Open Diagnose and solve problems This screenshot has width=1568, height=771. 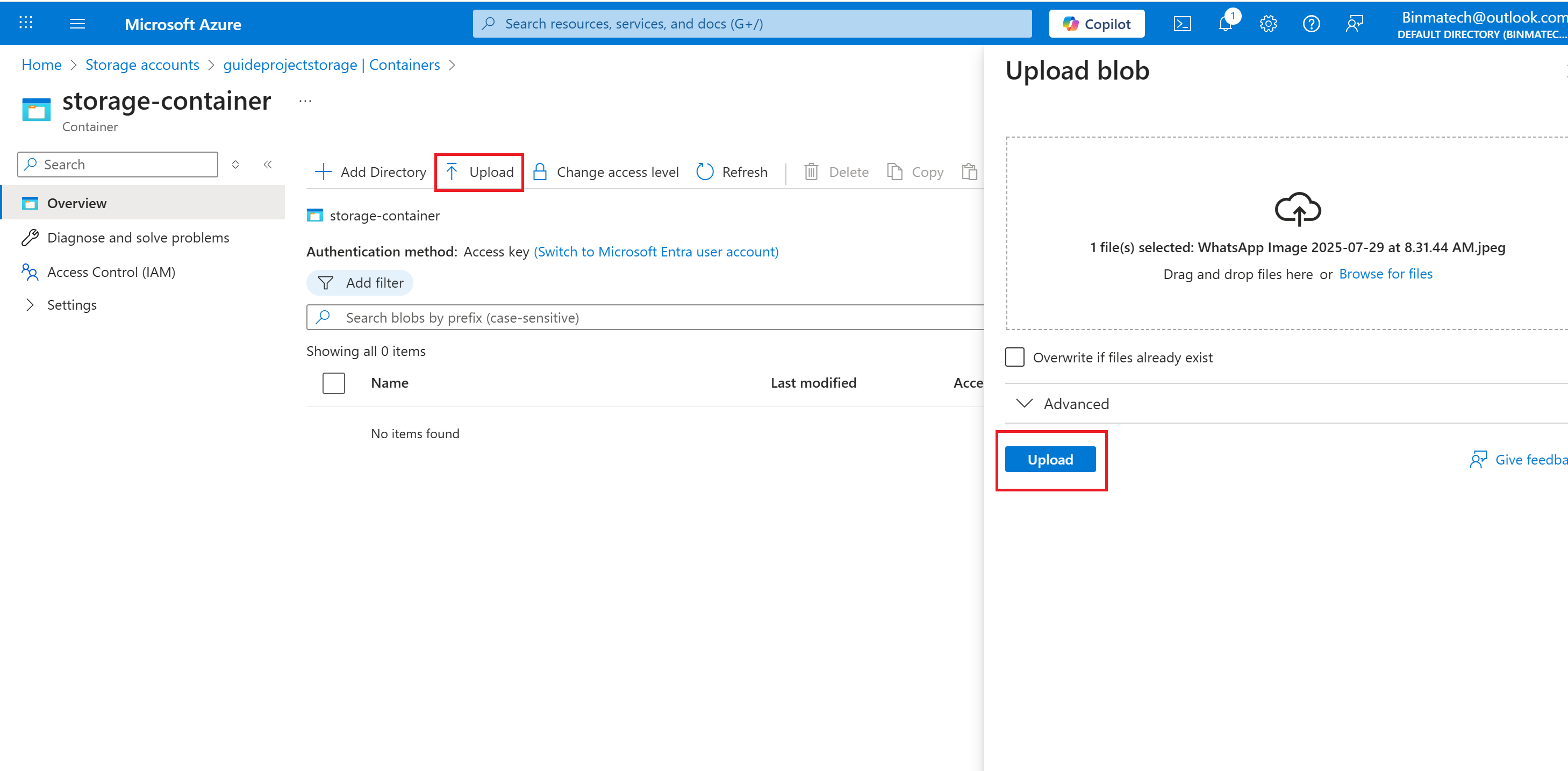tap(138, 238)
